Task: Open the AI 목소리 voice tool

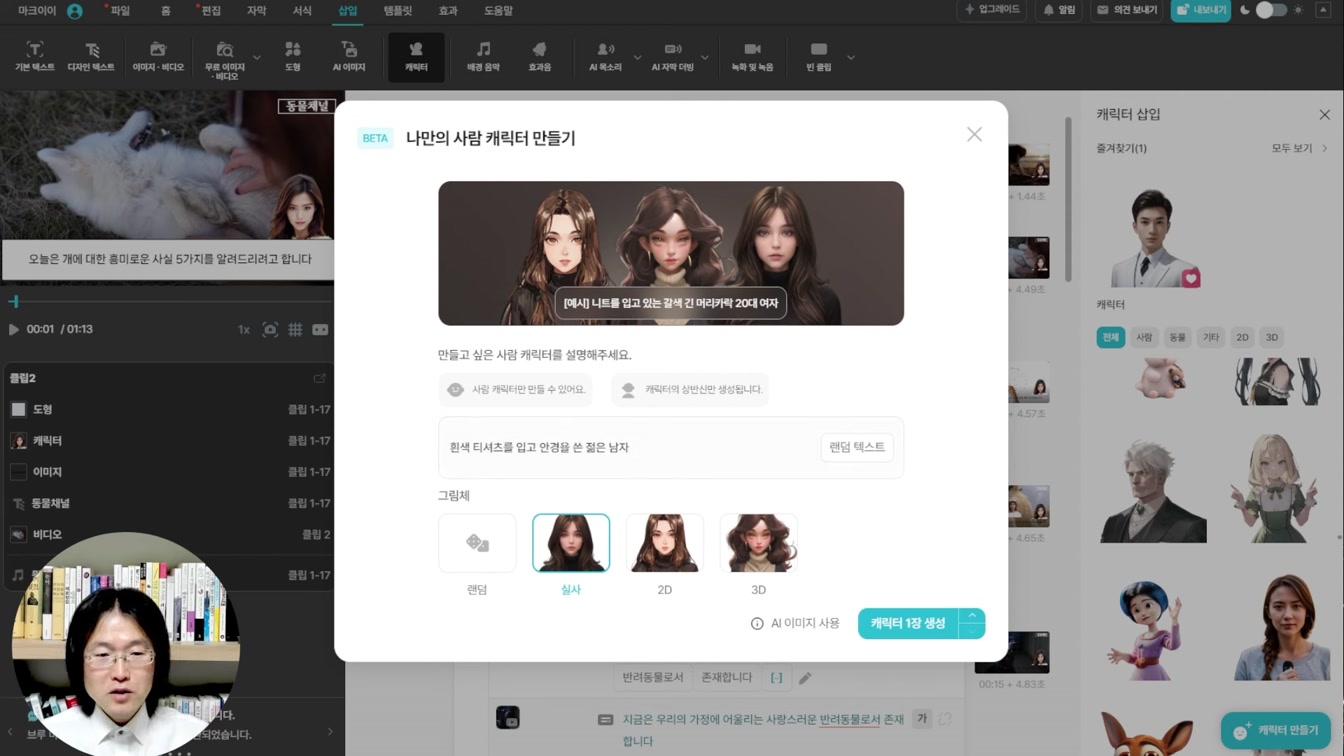Action: (x=605, y=57)
